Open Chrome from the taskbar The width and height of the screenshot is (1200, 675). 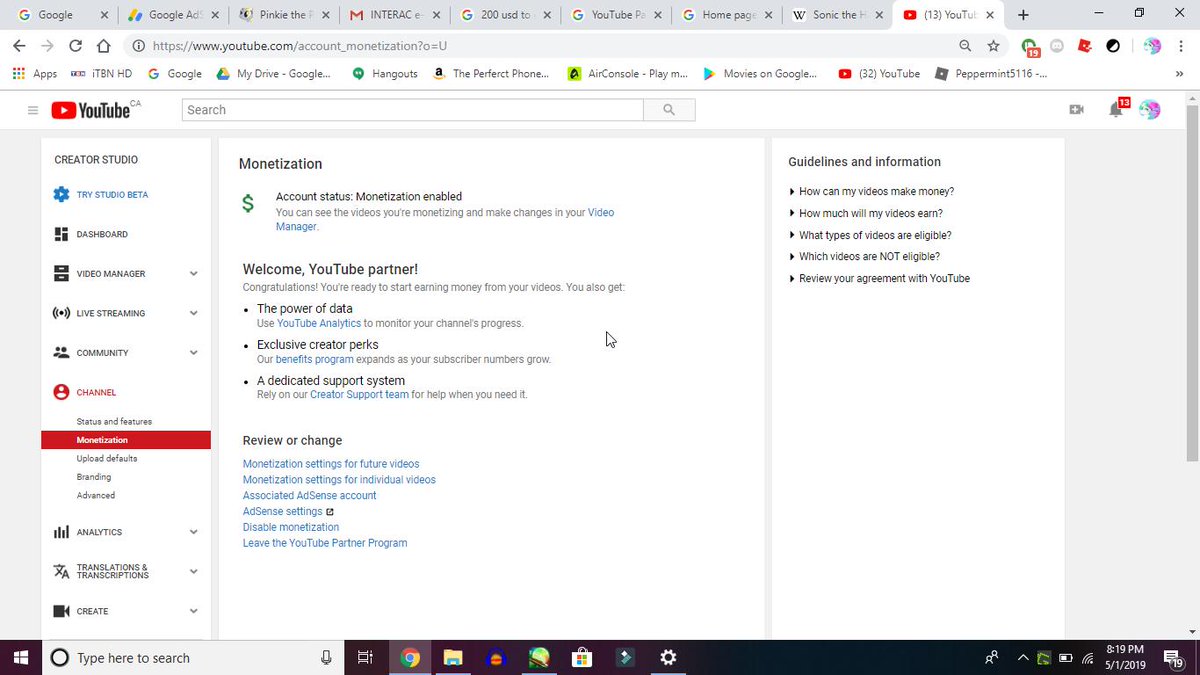pyautogui.click(x=409, y=657)
